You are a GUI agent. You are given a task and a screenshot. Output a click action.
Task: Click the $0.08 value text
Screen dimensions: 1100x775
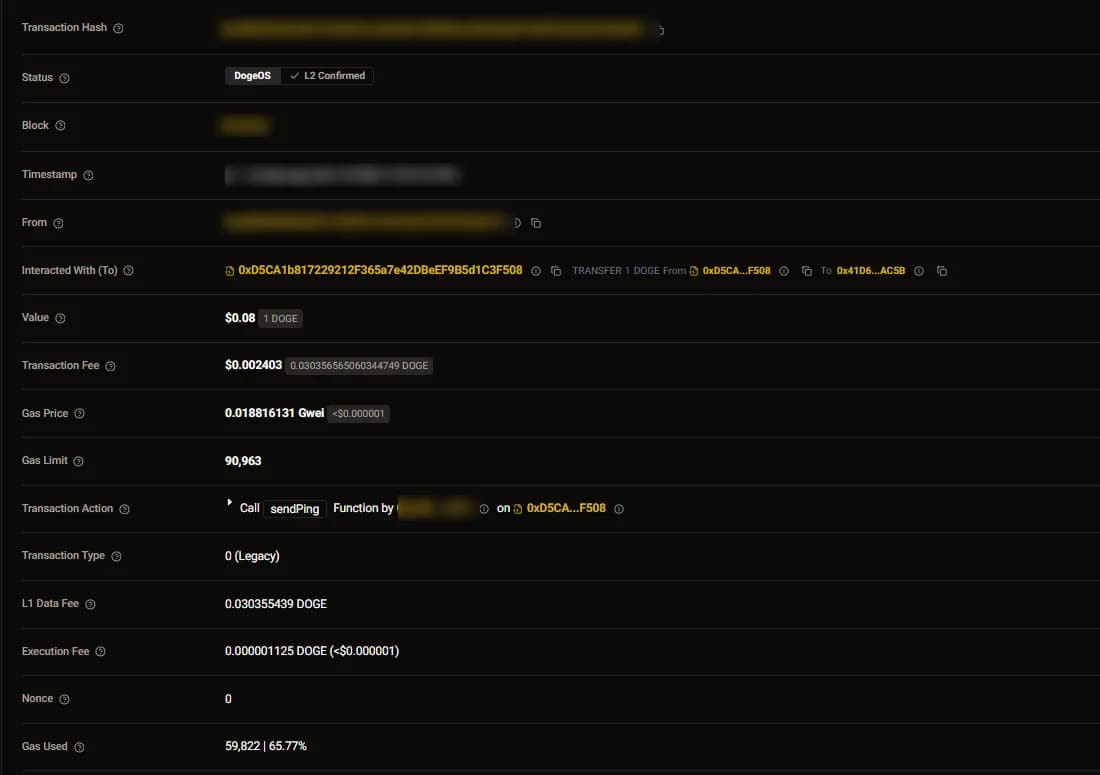click(240, 318)
